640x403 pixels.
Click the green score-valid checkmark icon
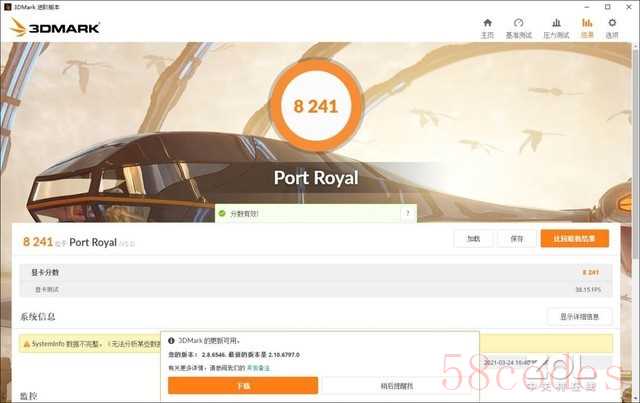click(222, 213)
